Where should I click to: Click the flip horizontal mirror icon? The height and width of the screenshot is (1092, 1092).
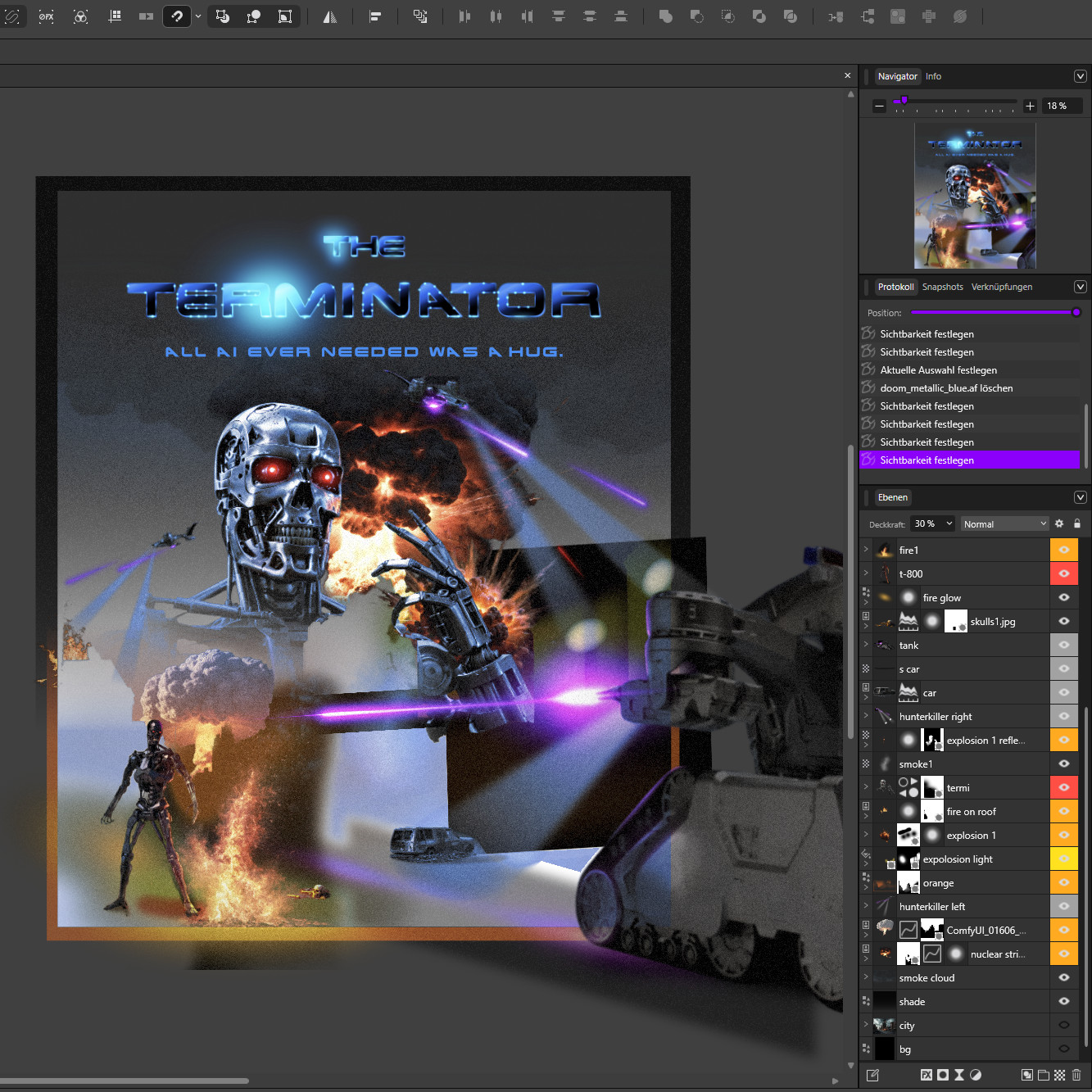330,16
